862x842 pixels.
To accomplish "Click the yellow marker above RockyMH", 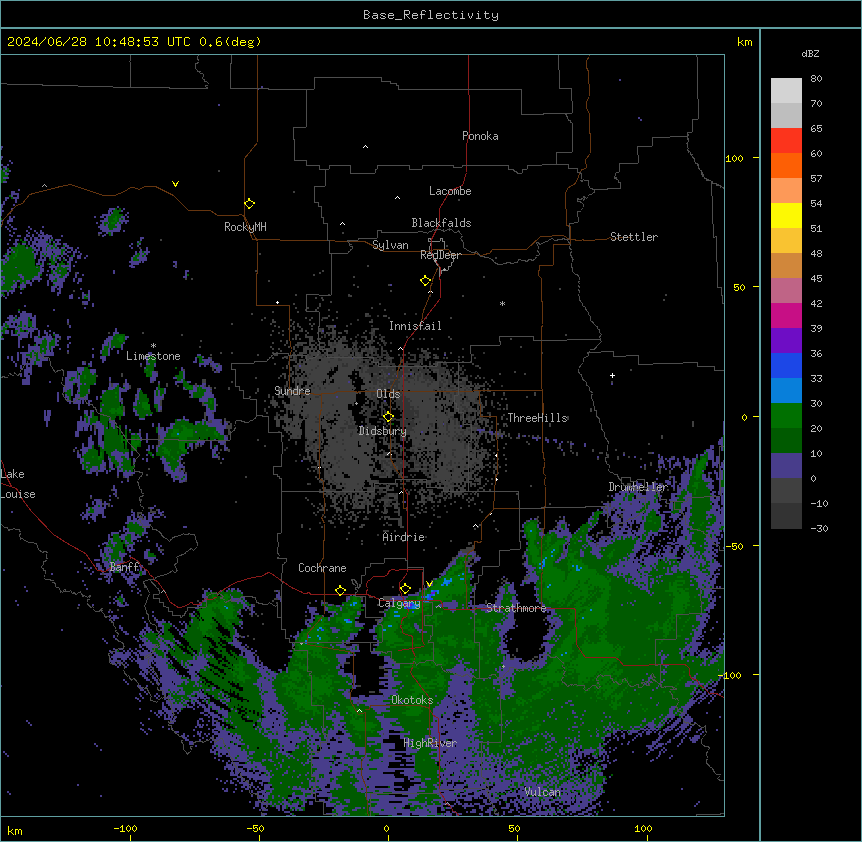I will pyautogui.click(x=249, y=204).
